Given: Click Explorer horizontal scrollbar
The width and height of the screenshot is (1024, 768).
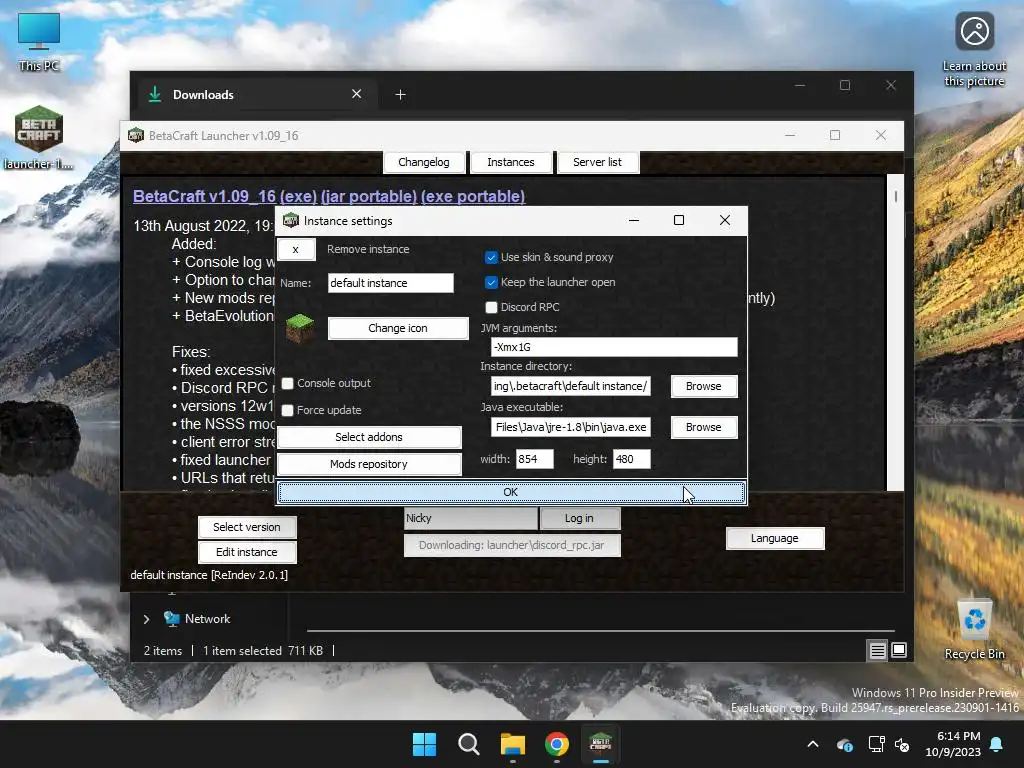Looking at the screenshot, I should (600, 631).
